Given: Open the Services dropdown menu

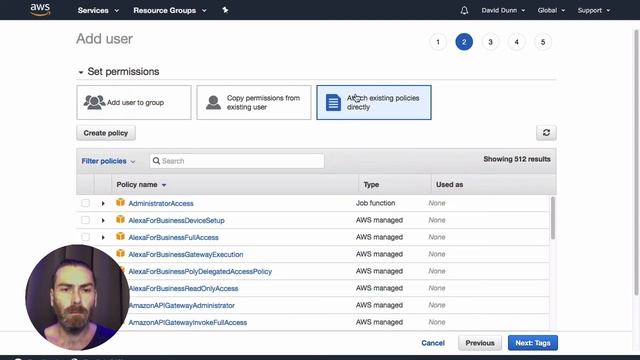Looking at the screenshot, I should coord(98,10).
